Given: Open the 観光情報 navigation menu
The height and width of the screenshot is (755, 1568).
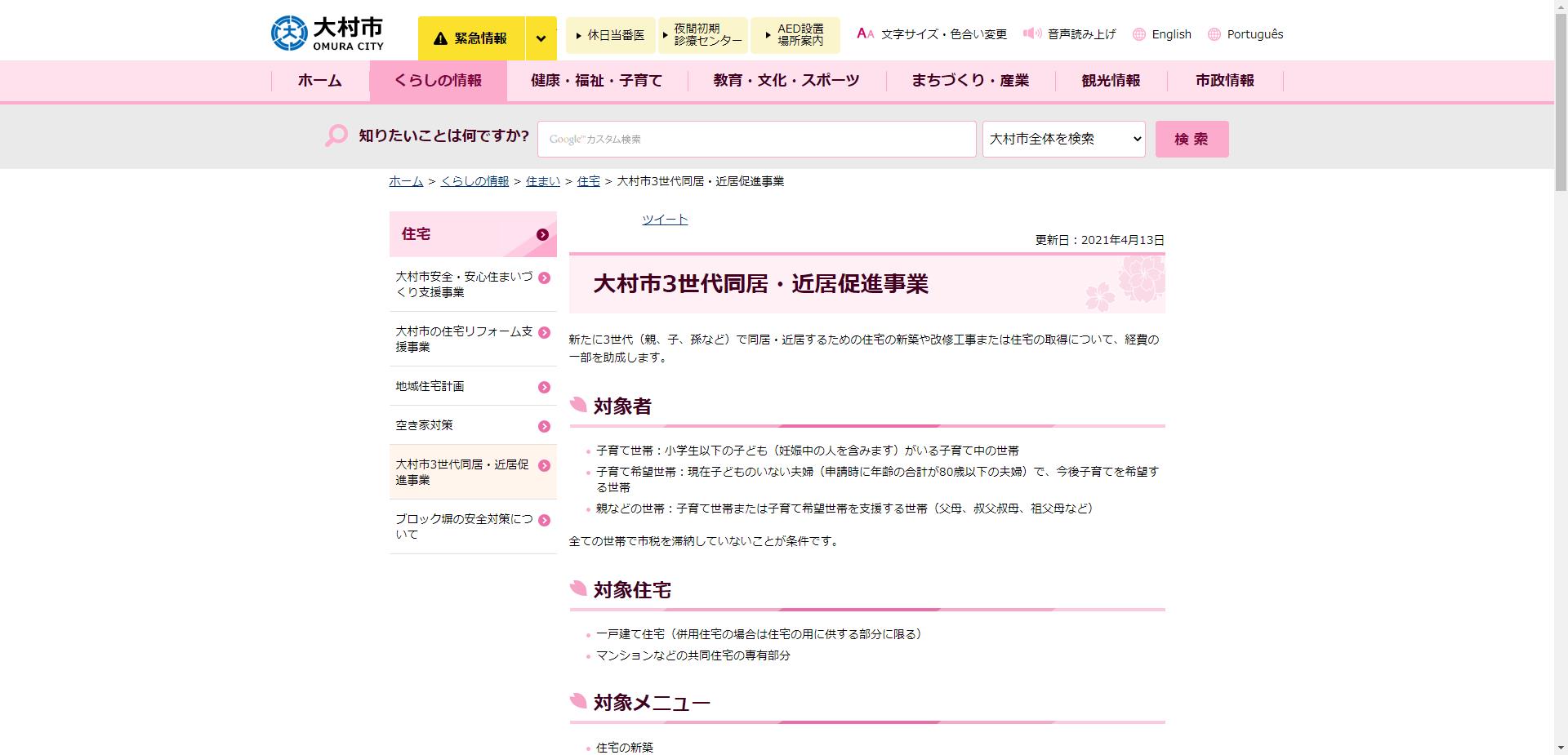Looking at the screenshot, I should [1111, 80].
